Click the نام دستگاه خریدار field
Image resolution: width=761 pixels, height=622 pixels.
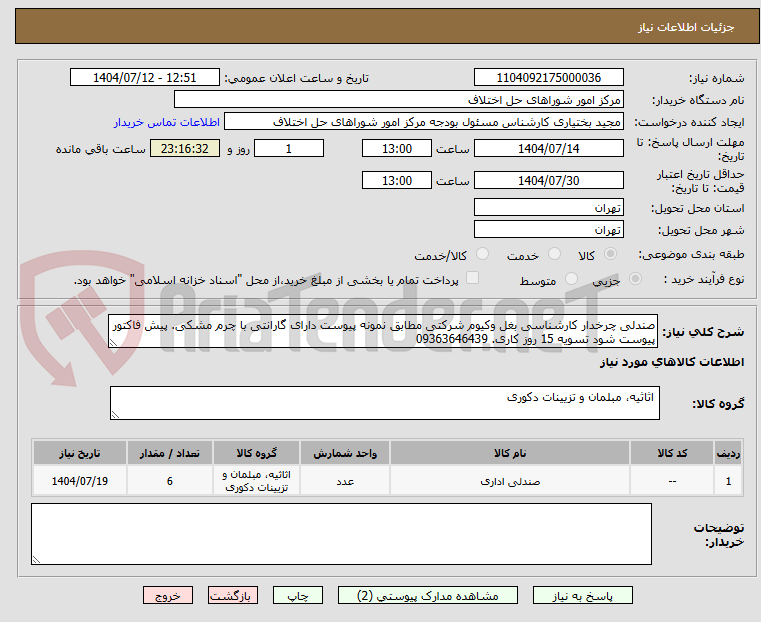click(x=398, y=99)
